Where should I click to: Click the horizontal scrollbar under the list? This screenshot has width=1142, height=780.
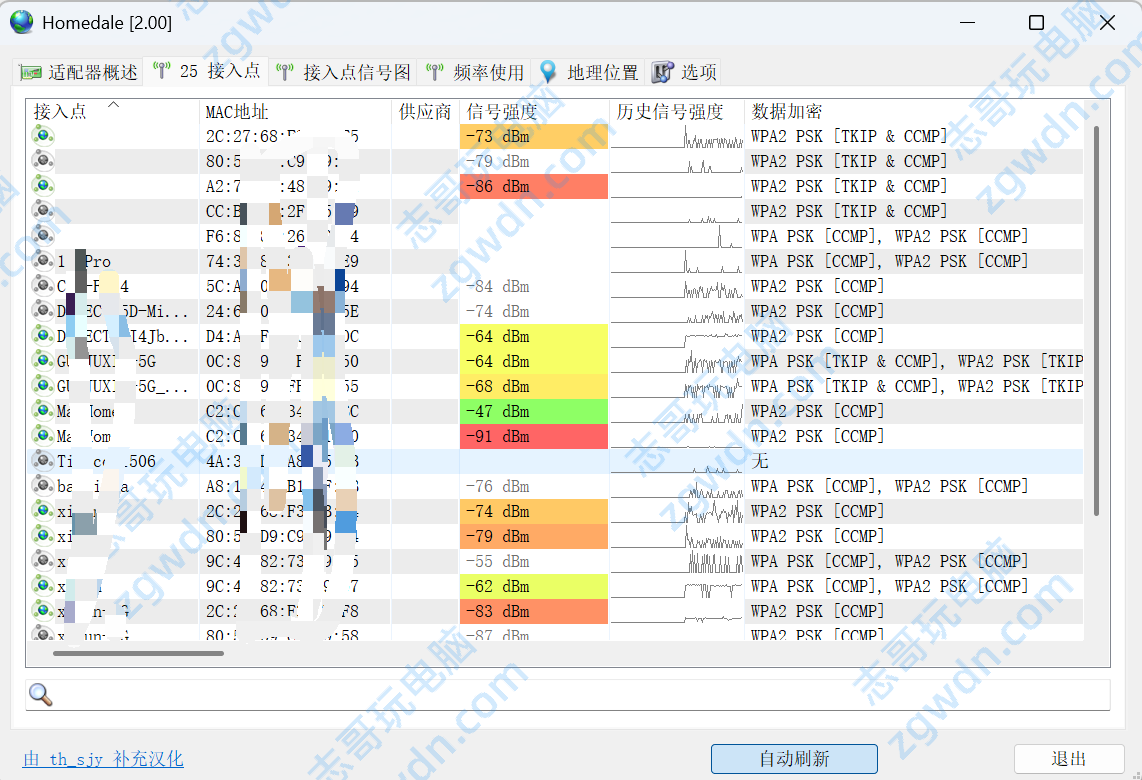138,653
